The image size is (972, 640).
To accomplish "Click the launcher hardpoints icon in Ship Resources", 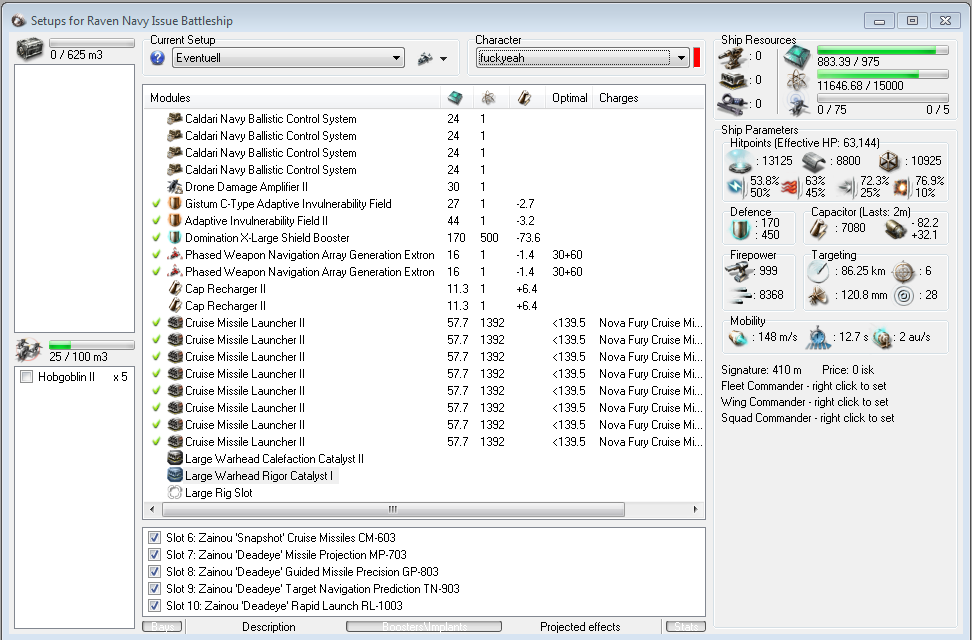I will click(x=732, y=81).
